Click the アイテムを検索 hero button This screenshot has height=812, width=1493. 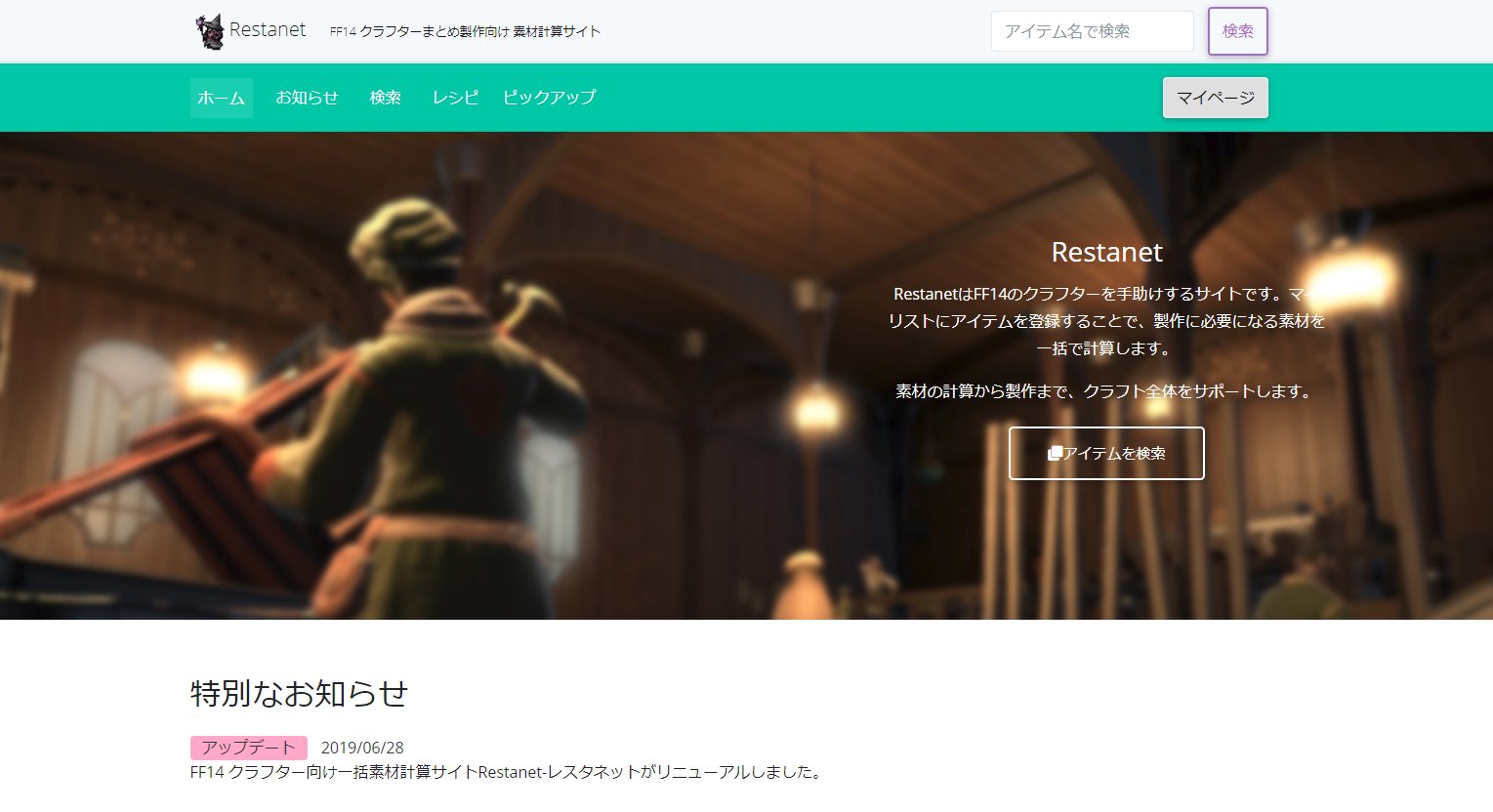pos(1106,453)
